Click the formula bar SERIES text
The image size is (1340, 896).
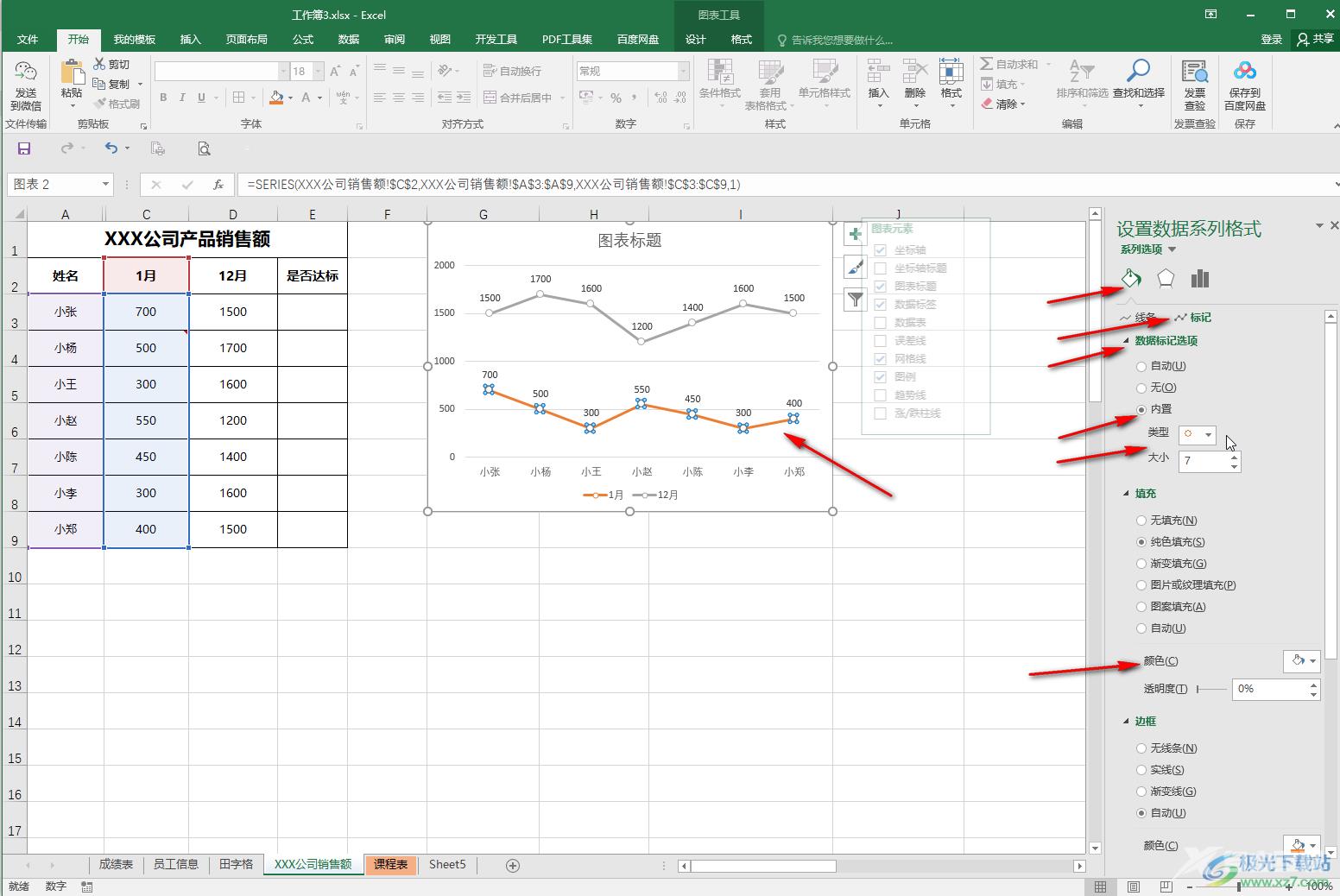coord(494,184)
